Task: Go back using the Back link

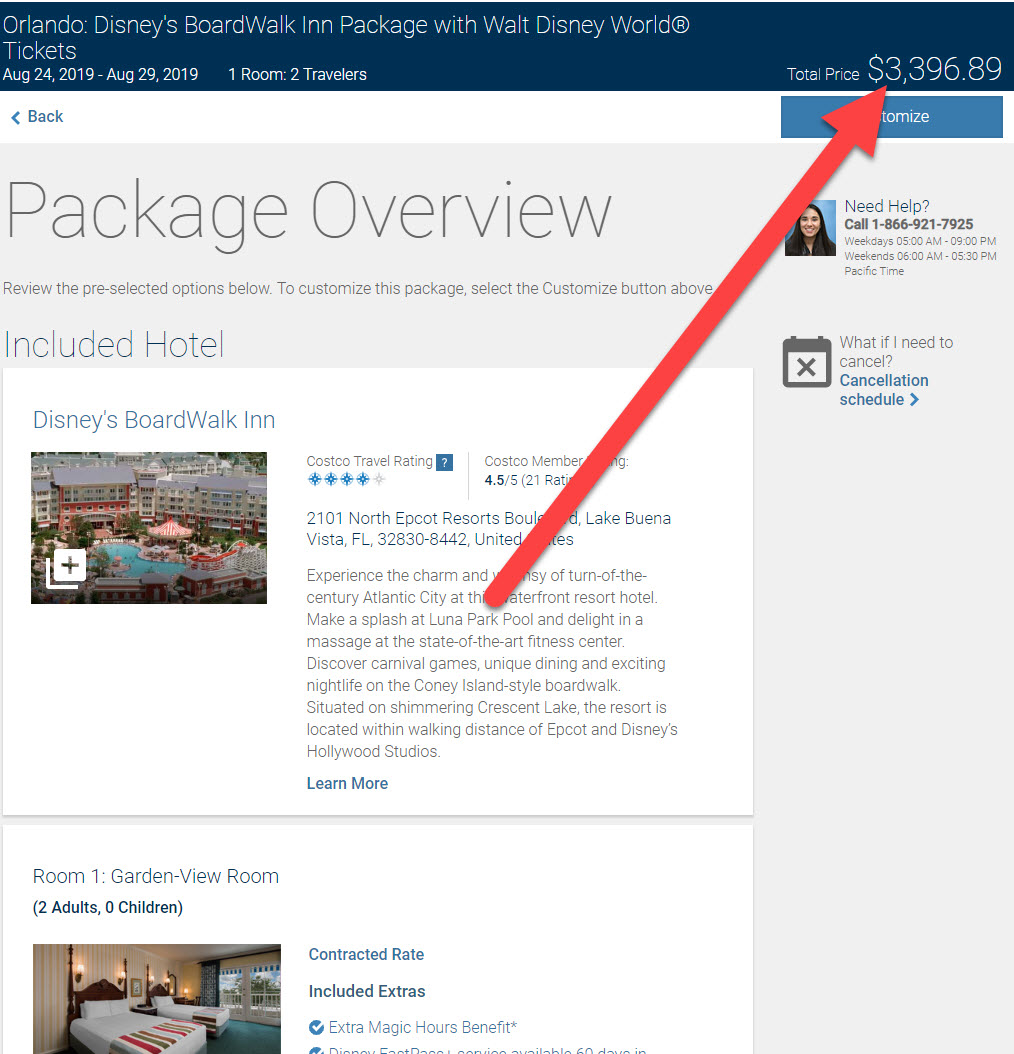Action: click(x=37, y=116)
